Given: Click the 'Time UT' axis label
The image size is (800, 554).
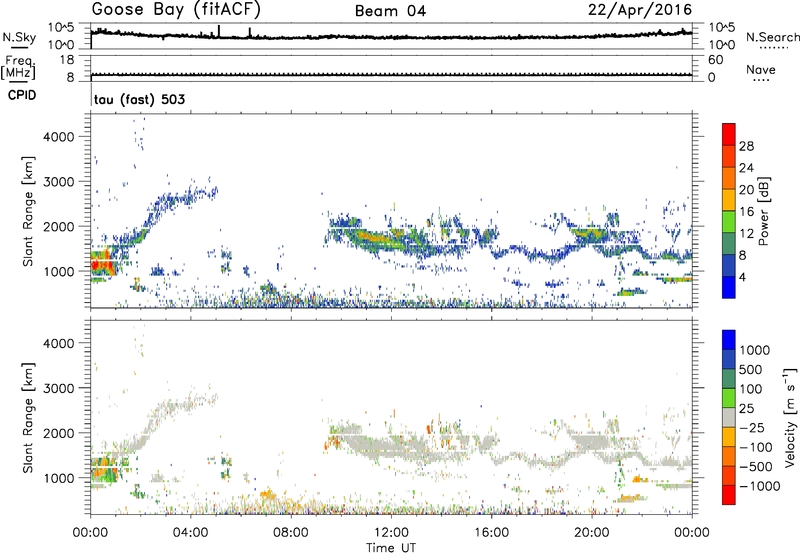Looking at the screenshot, I should tap(391, 548).
